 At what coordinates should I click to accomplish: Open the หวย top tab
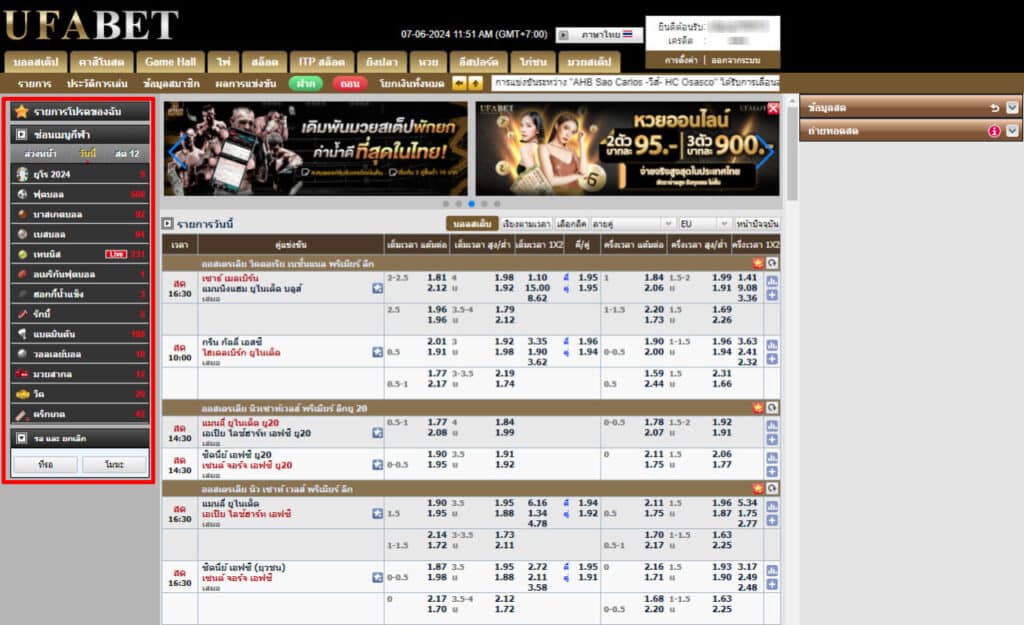(x=428, y=62)
